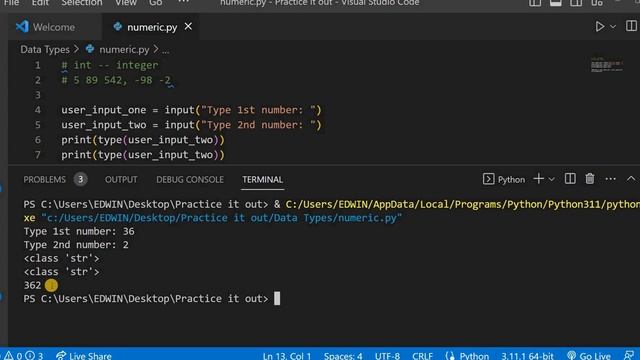Click the Python terminal shell label
The height and width of the screenshot is (360, 640).
(504, 180)
